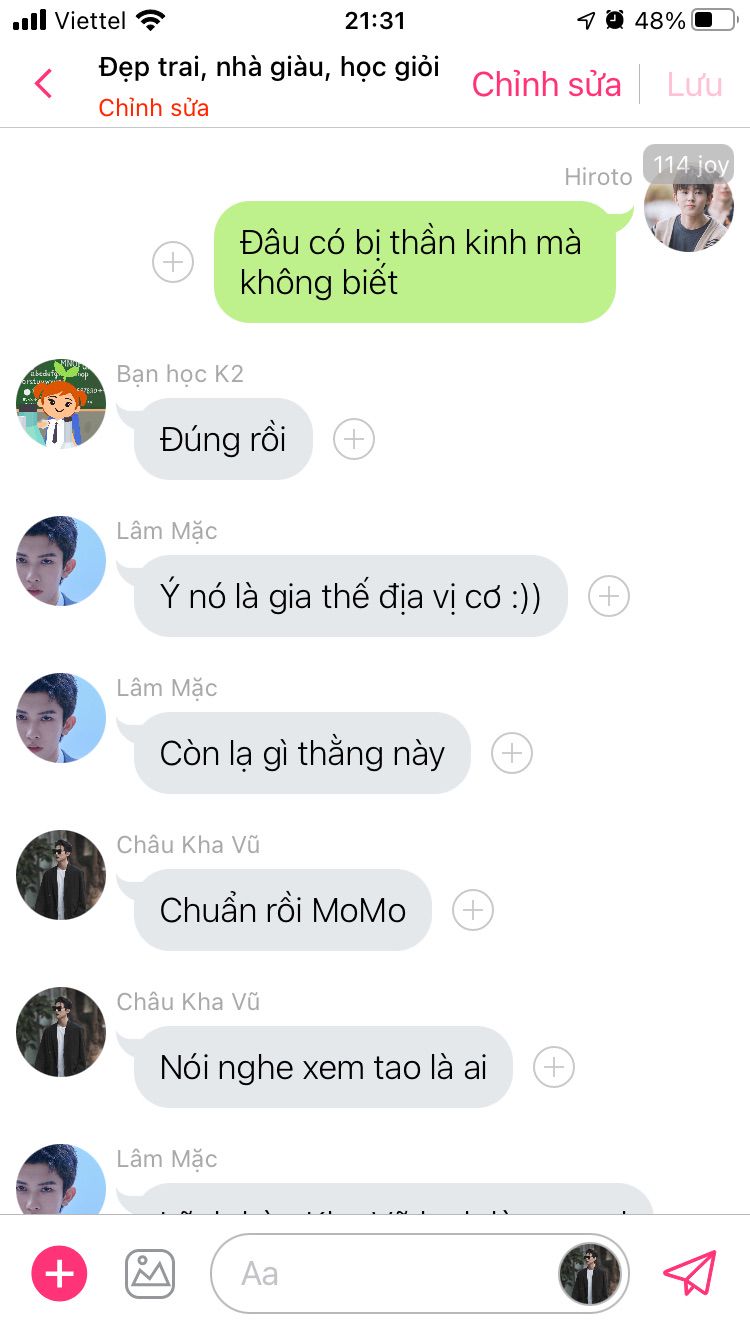Switch sender via avatar in input field
750x1334 pixels.
(x=590, y=1273)
